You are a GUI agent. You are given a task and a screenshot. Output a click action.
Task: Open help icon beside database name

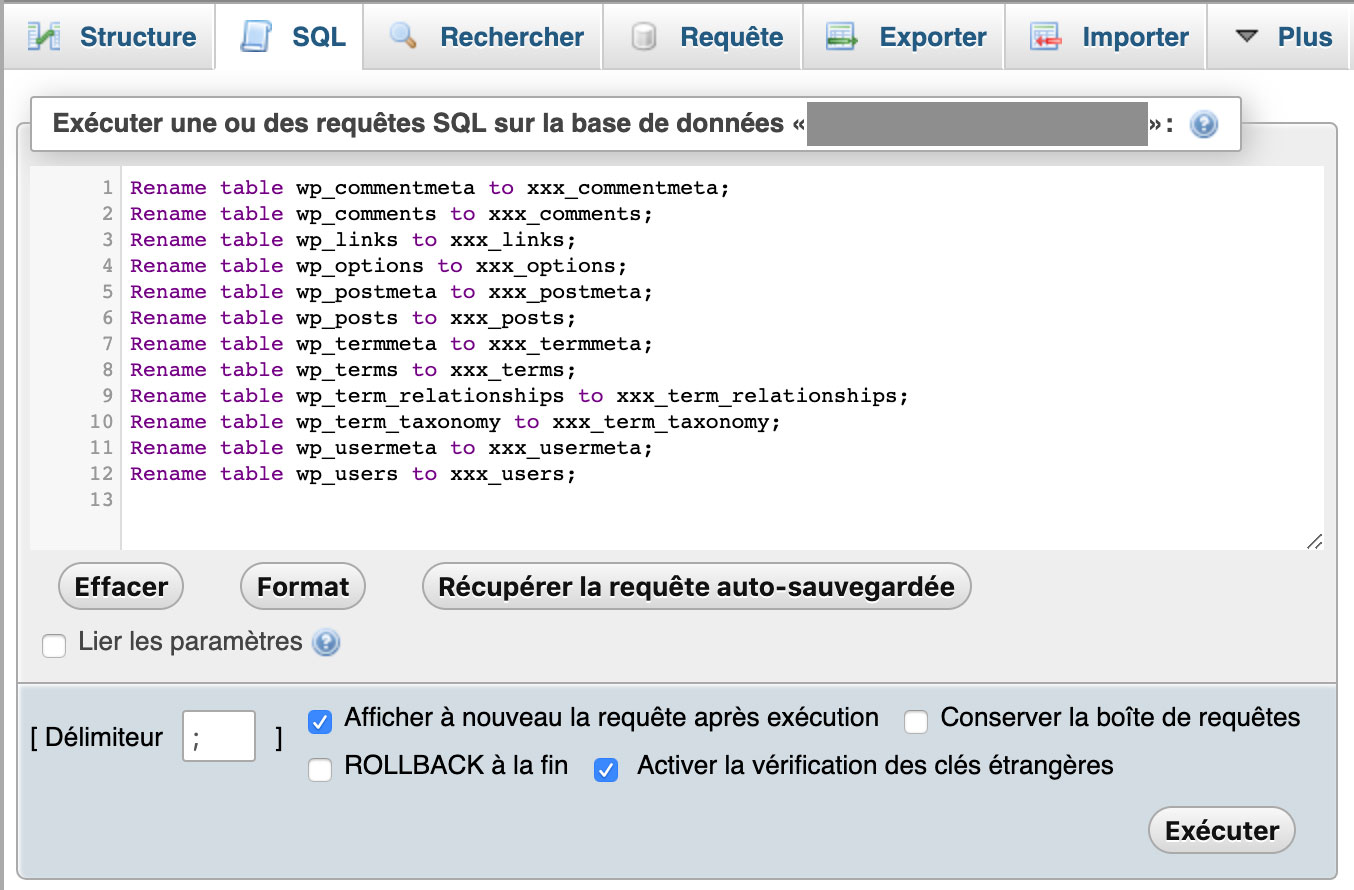[1204, 125]
